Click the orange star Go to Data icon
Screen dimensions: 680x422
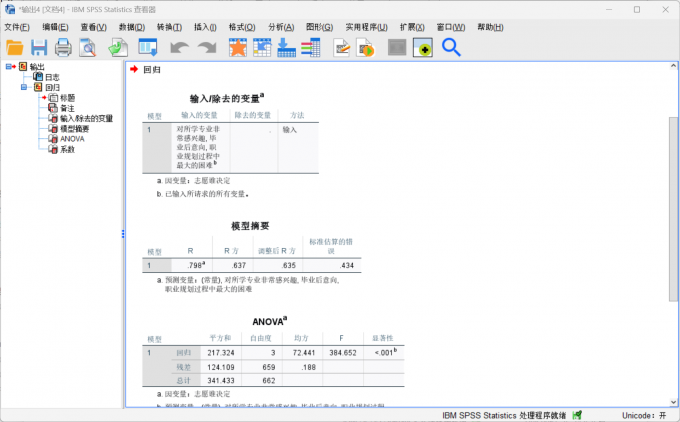pos(238,48)
